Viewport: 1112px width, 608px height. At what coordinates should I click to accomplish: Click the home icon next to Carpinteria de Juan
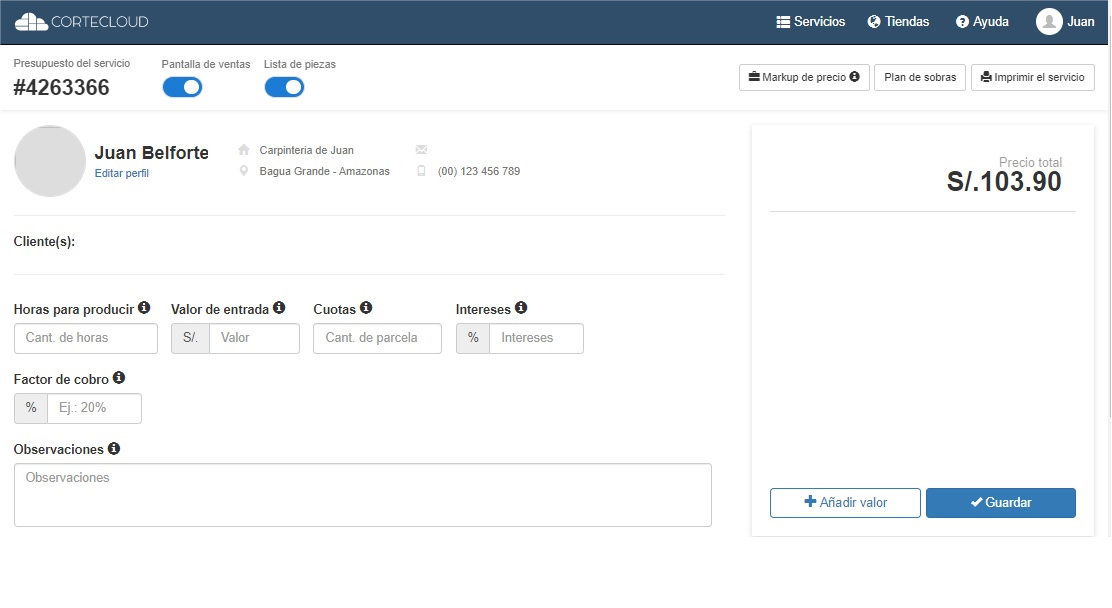(244, 150)
